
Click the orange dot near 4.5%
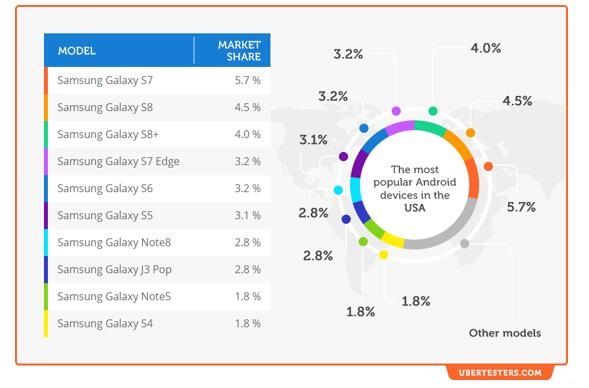(470, 133)
